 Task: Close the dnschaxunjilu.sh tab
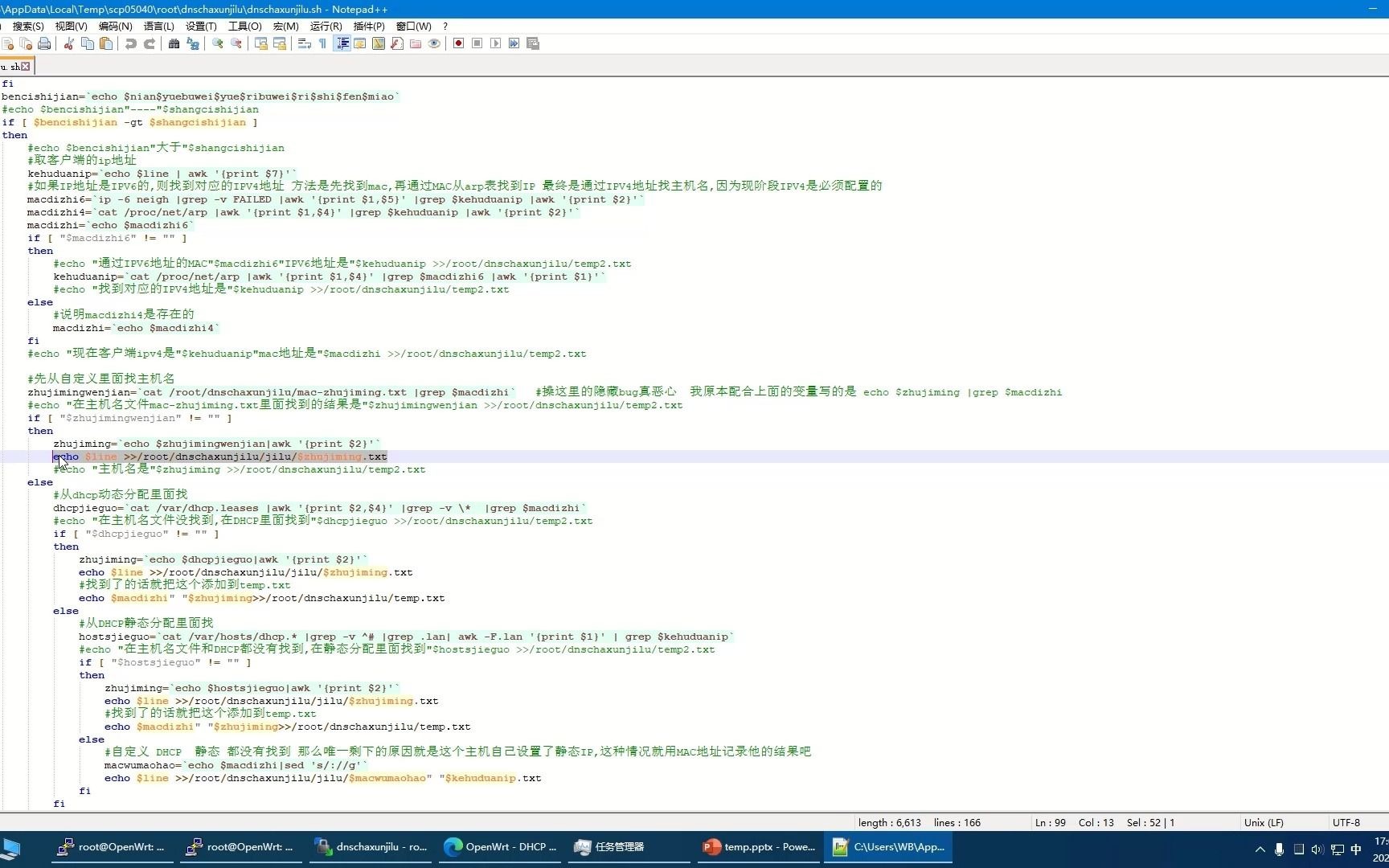26,67
